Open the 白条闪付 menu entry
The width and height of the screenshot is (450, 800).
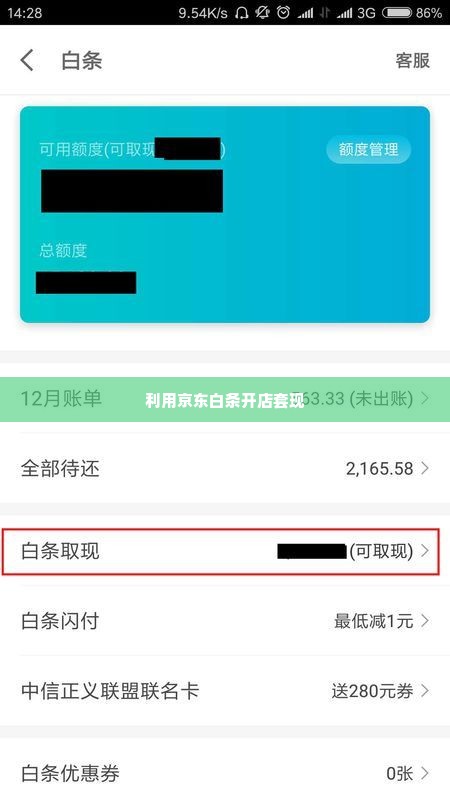[x=225, y=621]
